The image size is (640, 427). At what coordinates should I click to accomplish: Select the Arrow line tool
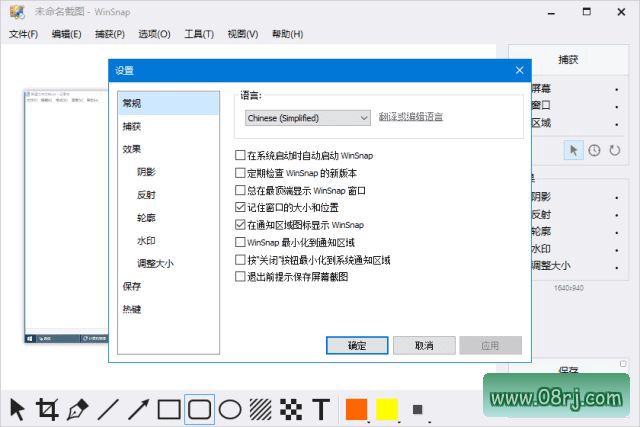[x=139, y=409]
